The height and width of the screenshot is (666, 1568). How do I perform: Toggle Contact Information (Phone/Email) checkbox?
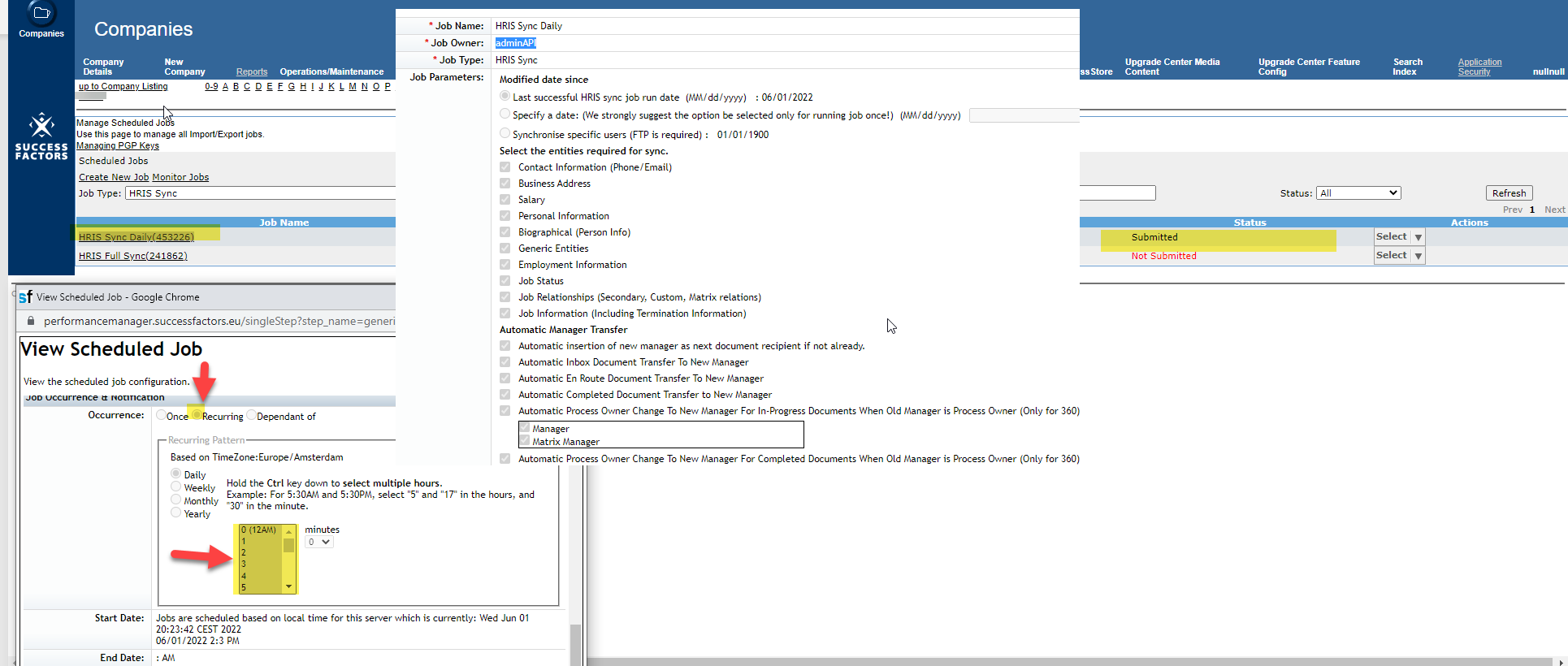[505, 166]
